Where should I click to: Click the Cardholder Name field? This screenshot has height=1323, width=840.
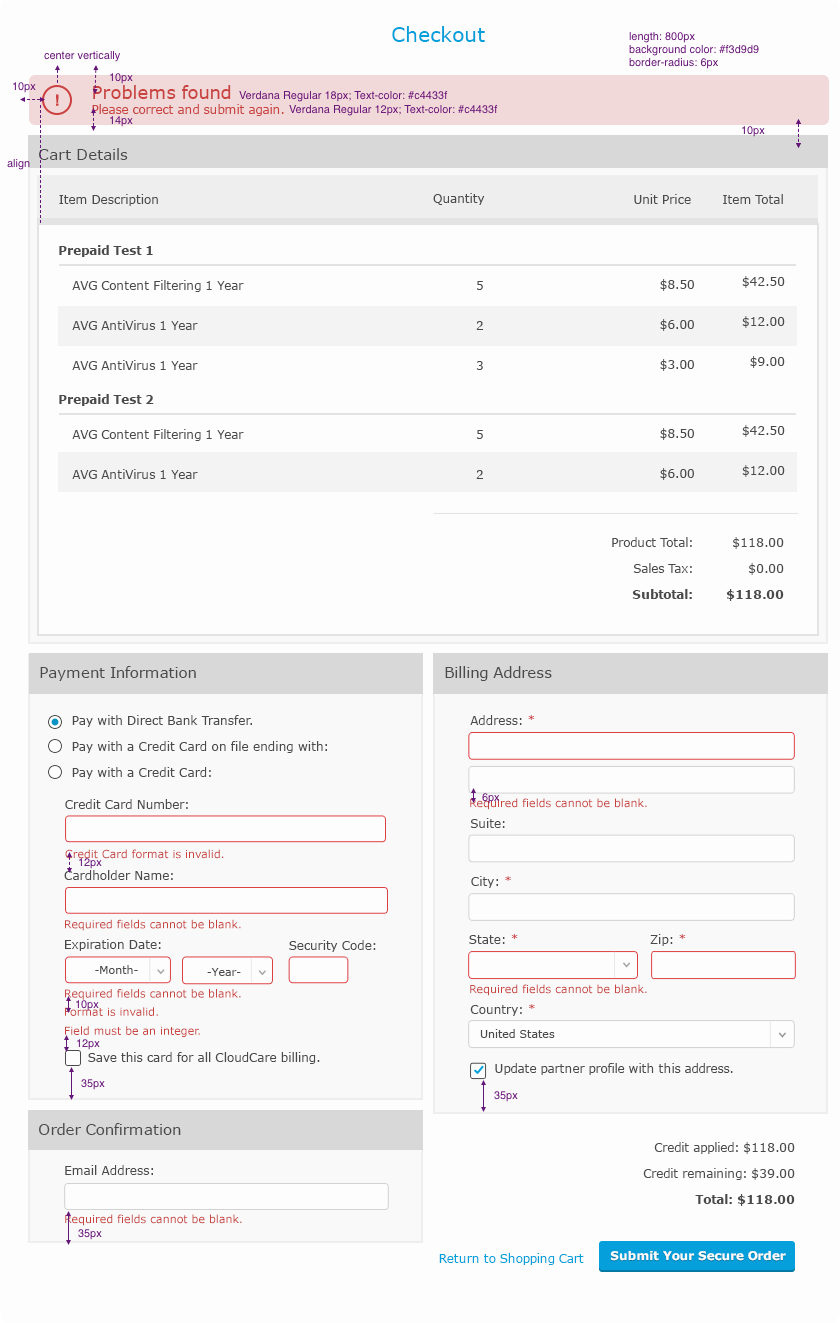tap(226, 900)
